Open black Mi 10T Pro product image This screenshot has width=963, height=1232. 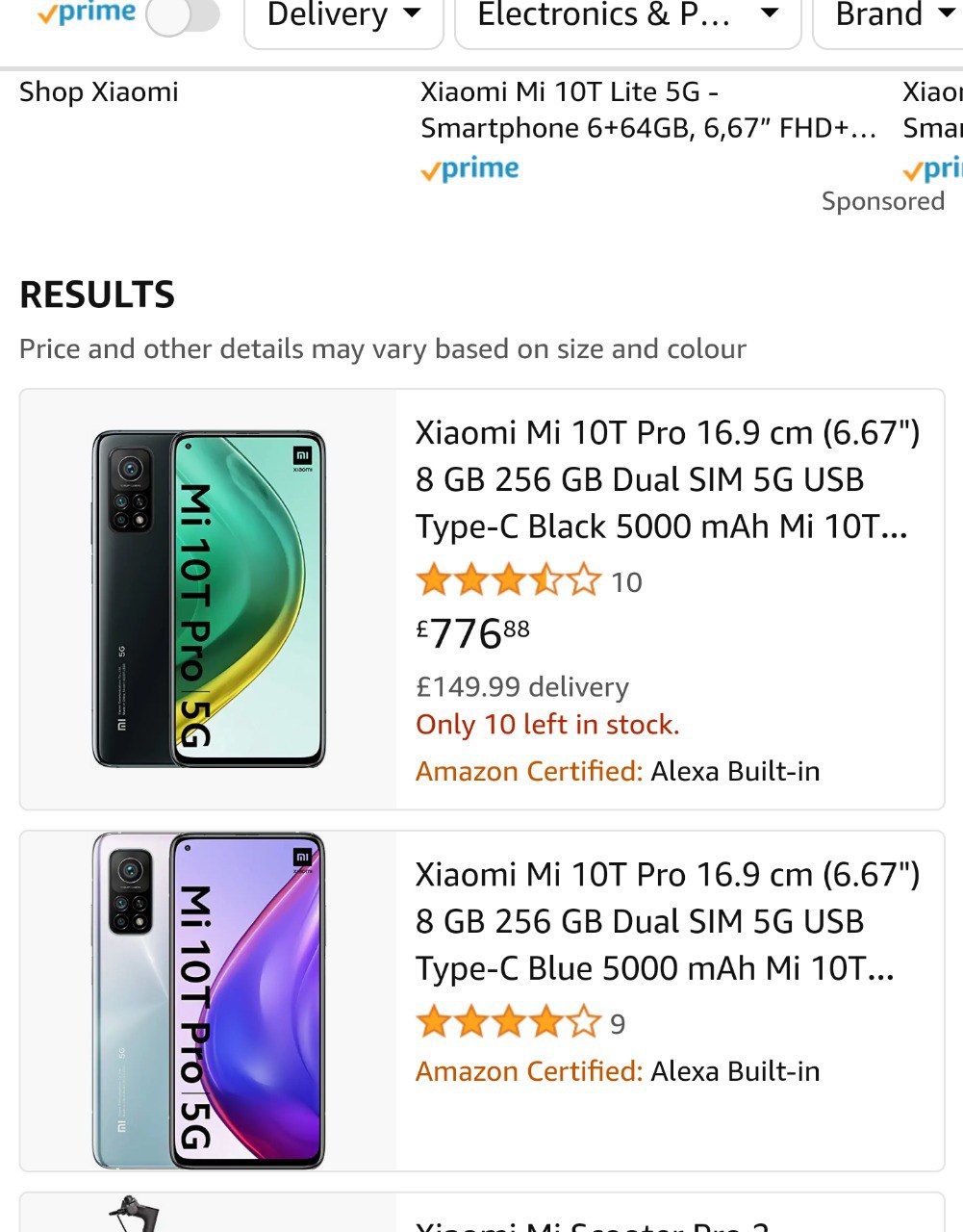[209, 599]
